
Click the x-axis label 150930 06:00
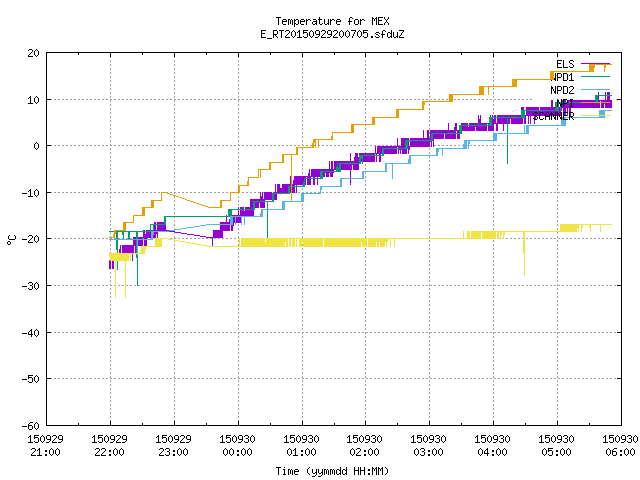click(x=620, y=446)
